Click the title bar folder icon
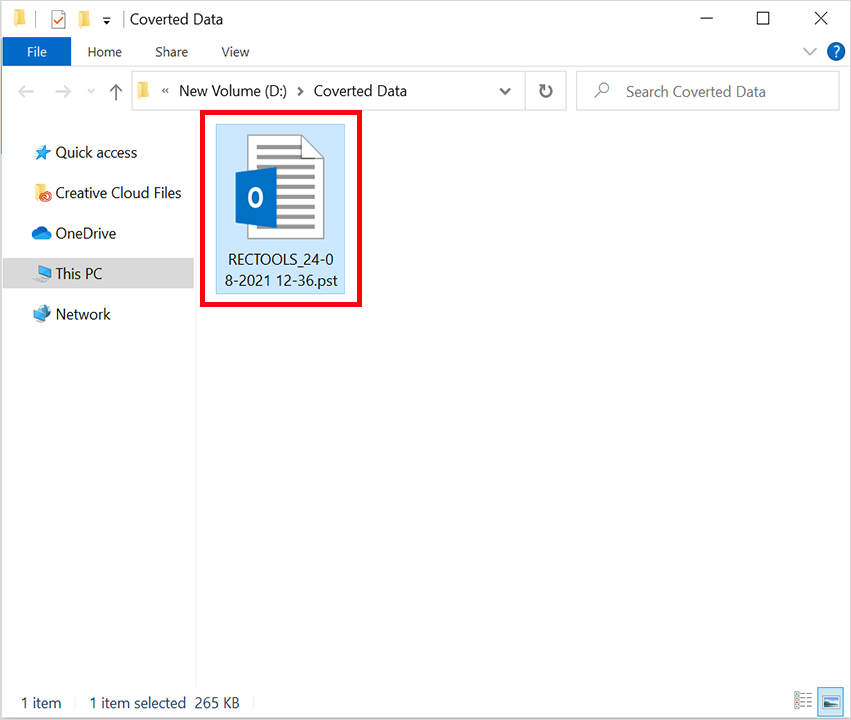 (20, 18)
